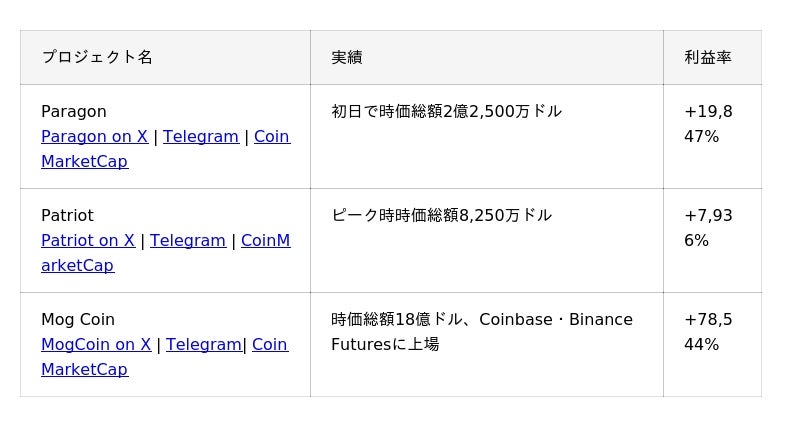Click Patriot's +7,936% profit cell
This screenshot has width=800, height=427.
click(x=712, y=241)
